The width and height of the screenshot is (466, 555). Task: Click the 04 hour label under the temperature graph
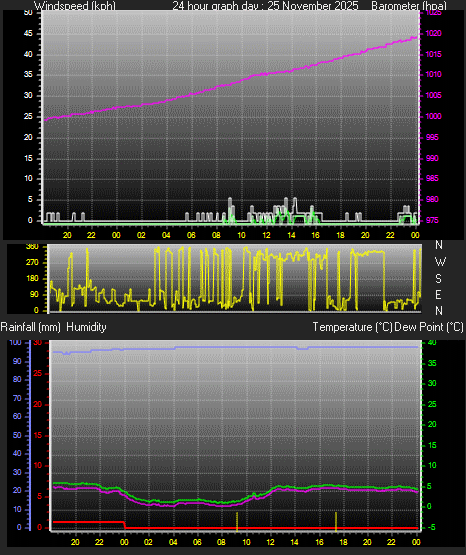point(173,542)
